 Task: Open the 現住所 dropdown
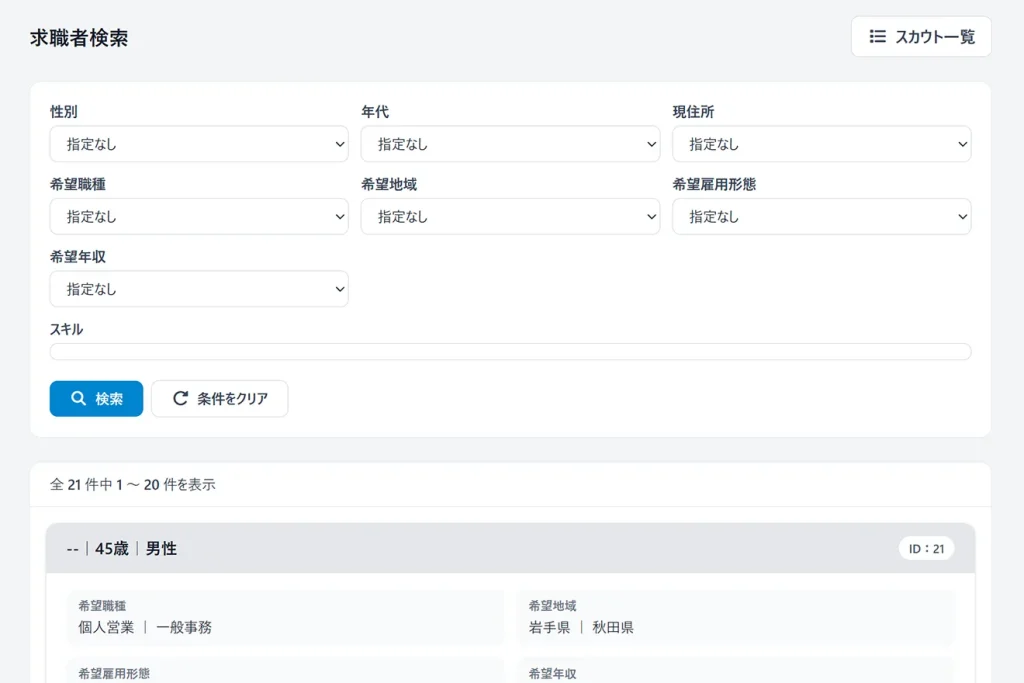pos(822,144)
